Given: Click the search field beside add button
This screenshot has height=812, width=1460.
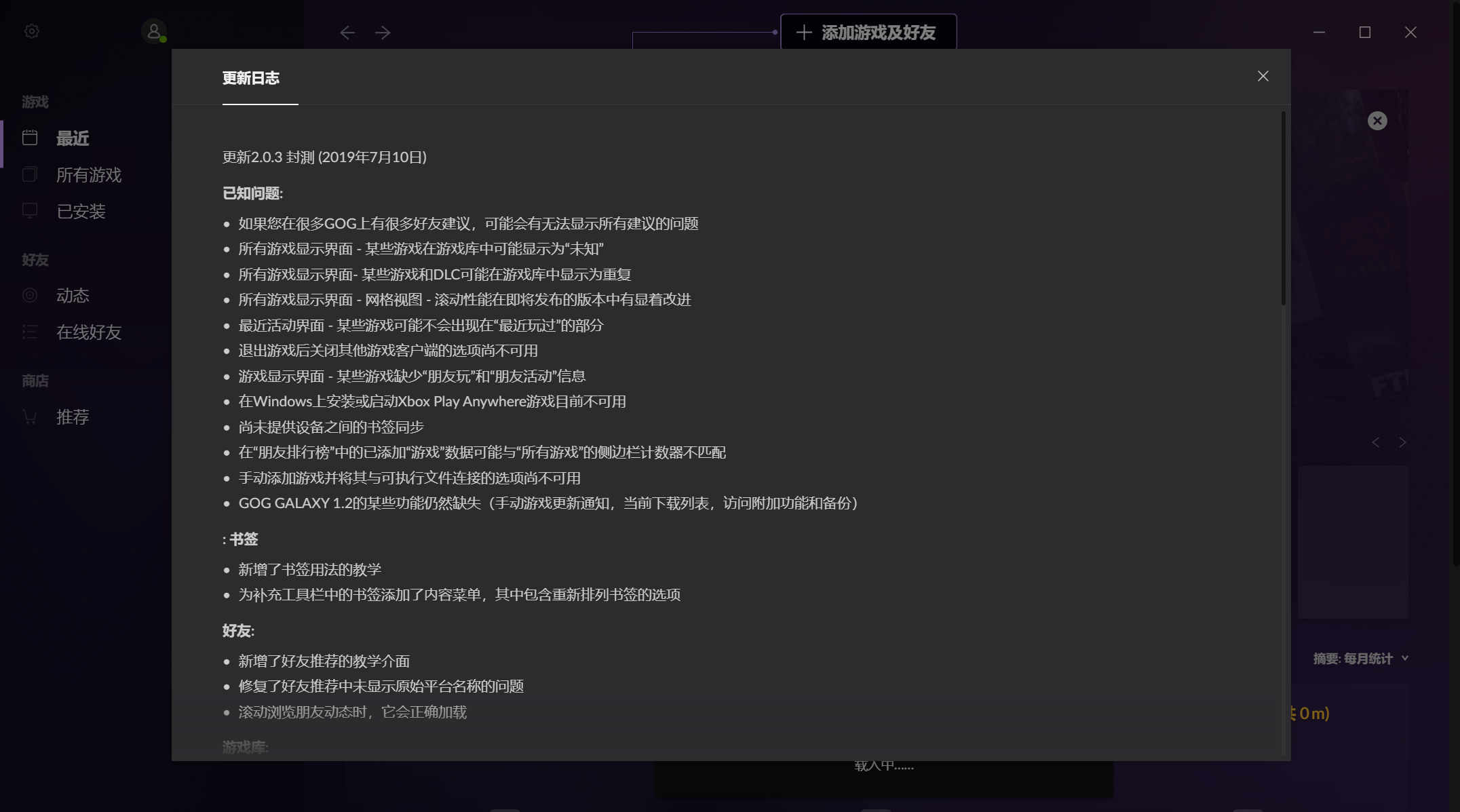Looking at the screenshot, I should (704, 39).
